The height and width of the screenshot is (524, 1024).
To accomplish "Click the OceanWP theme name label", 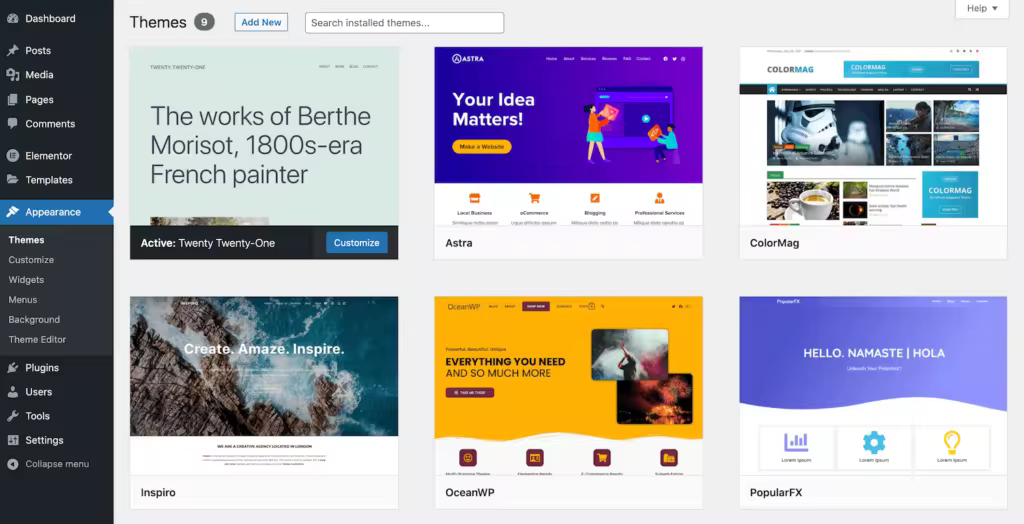I will tap(470, 493).
